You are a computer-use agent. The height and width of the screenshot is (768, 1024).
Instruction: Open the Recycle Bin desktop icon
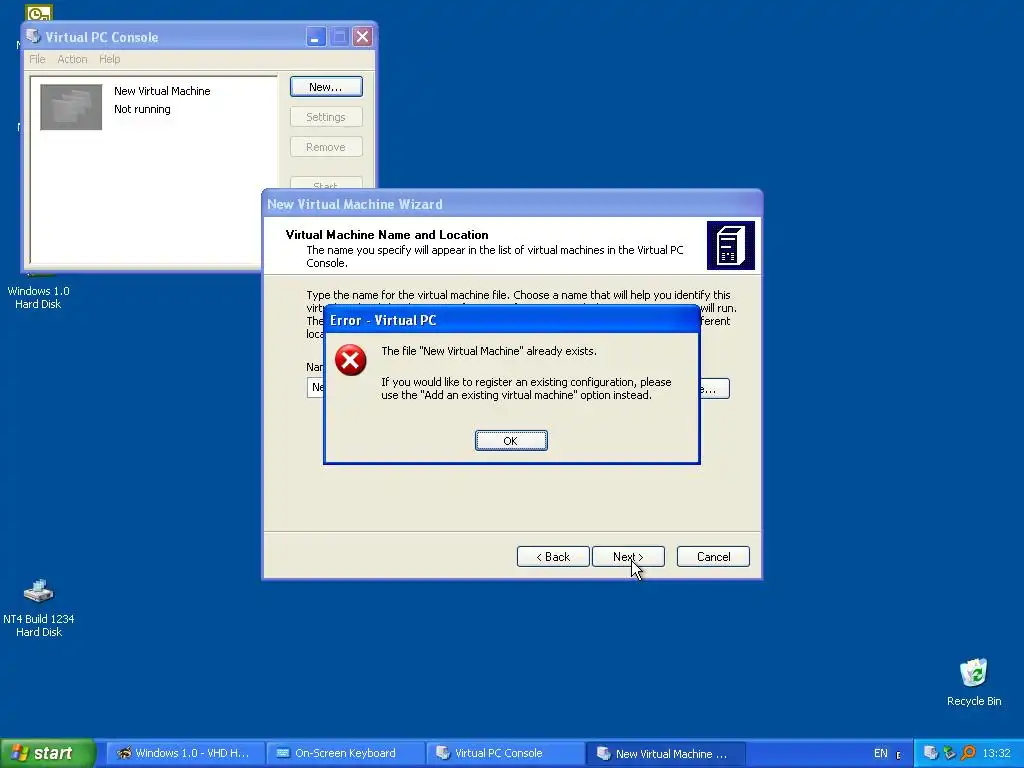pos(974,682)
